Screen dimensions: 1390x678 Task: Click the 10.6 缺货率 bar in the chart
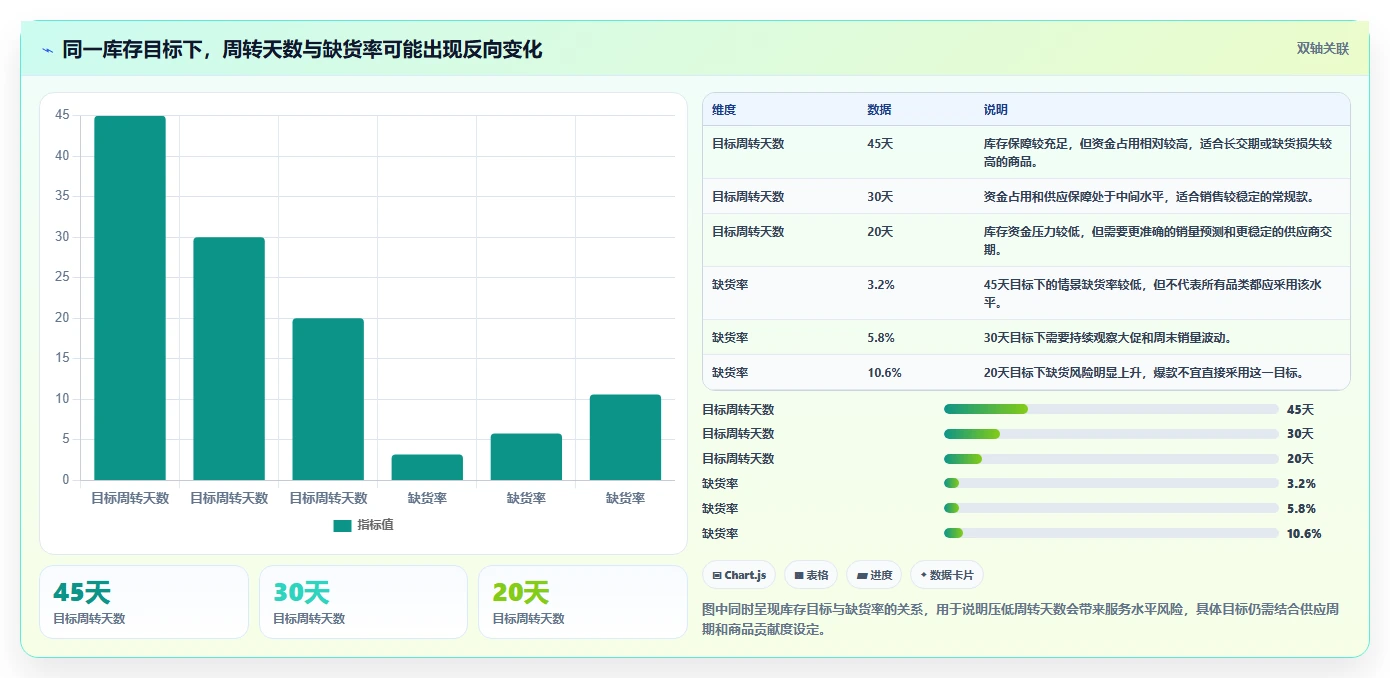625,437
